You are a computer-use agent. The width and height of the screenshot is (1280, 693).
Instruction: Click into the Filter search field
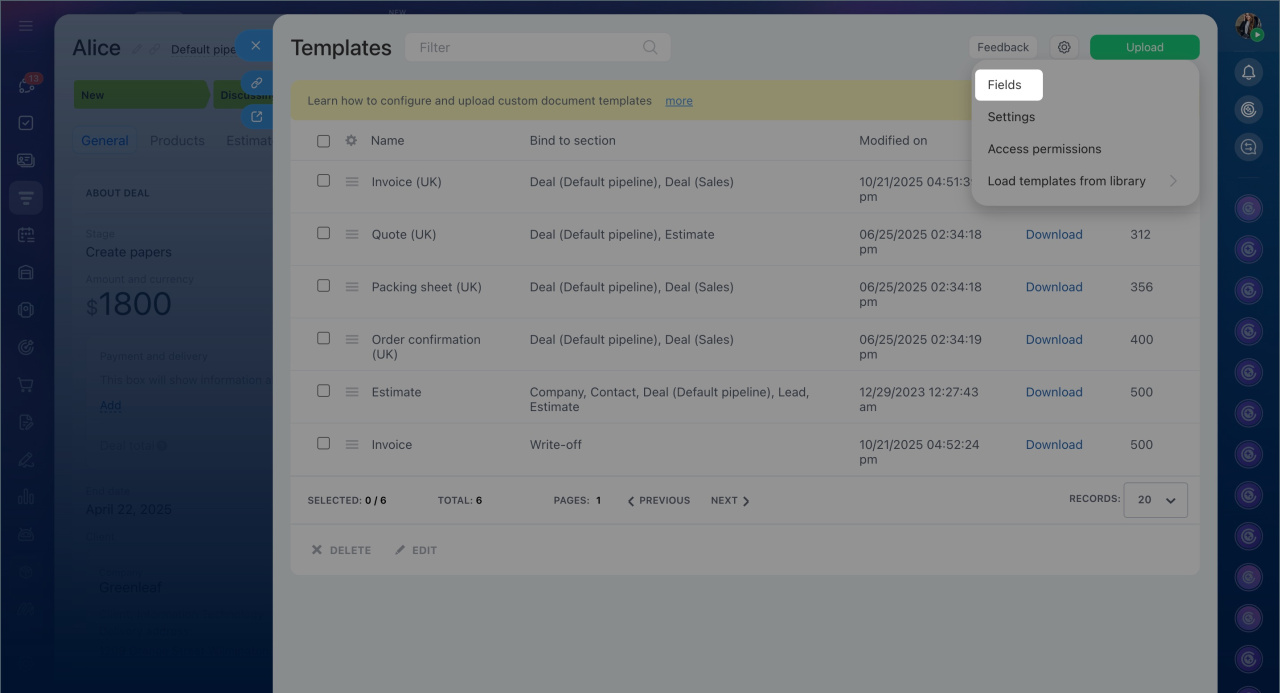point(525,47)
